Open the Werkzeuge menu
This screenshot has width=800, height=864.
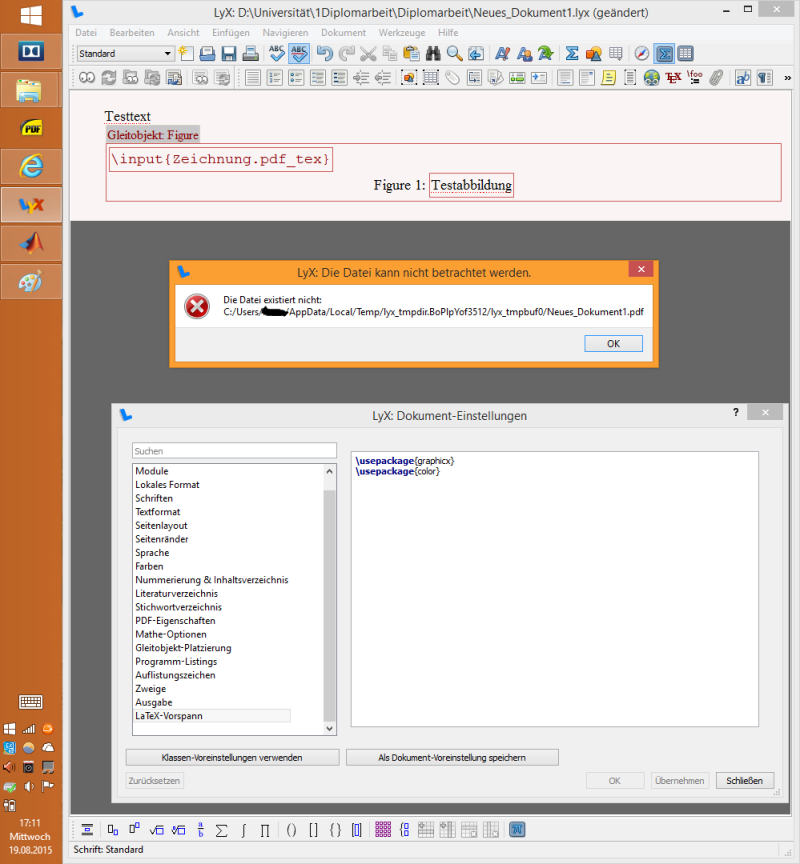coord(402,33)
